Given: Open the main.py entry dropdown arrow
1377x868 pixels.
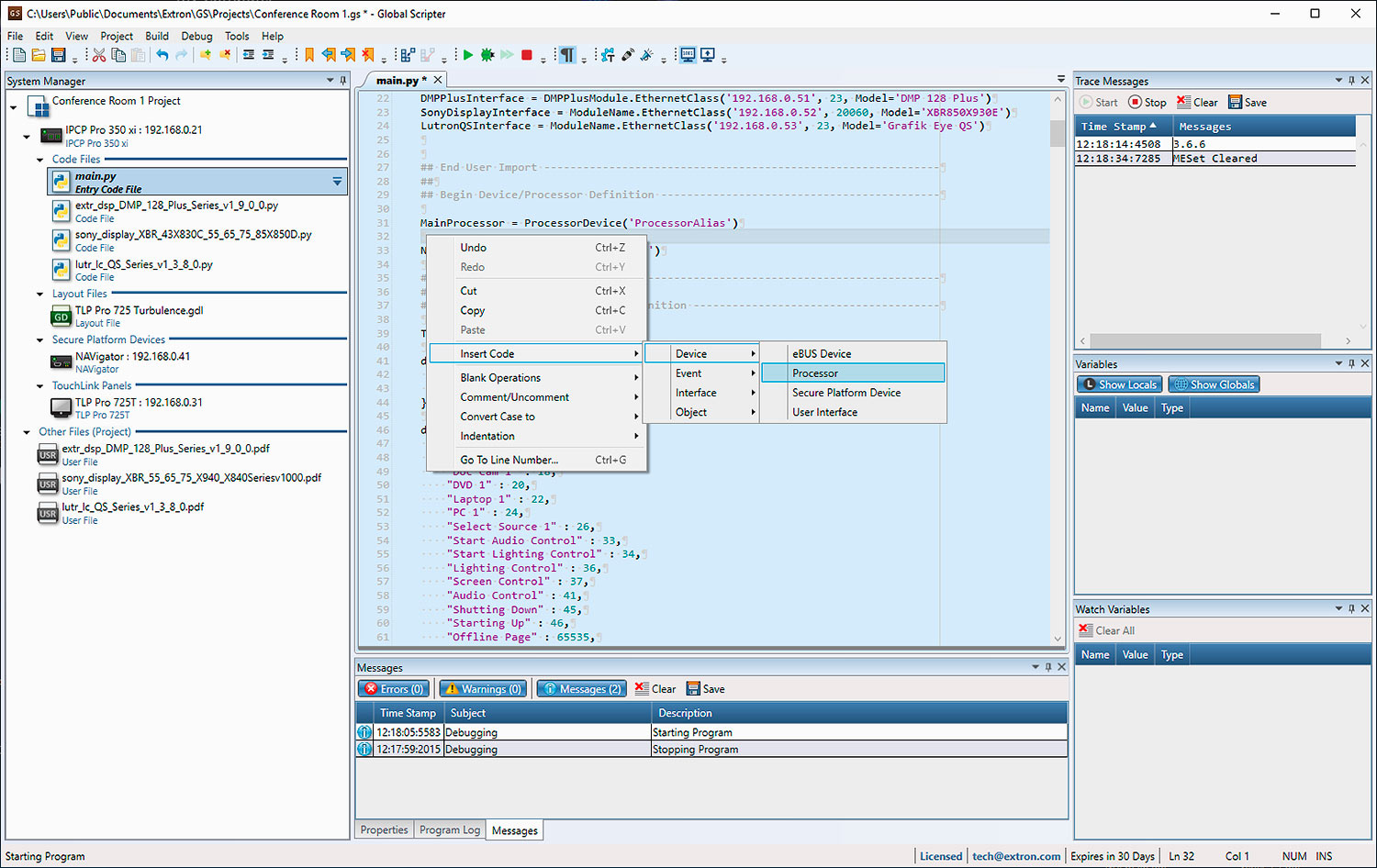Looking at the screenshot, I should (x=337, y=182).
